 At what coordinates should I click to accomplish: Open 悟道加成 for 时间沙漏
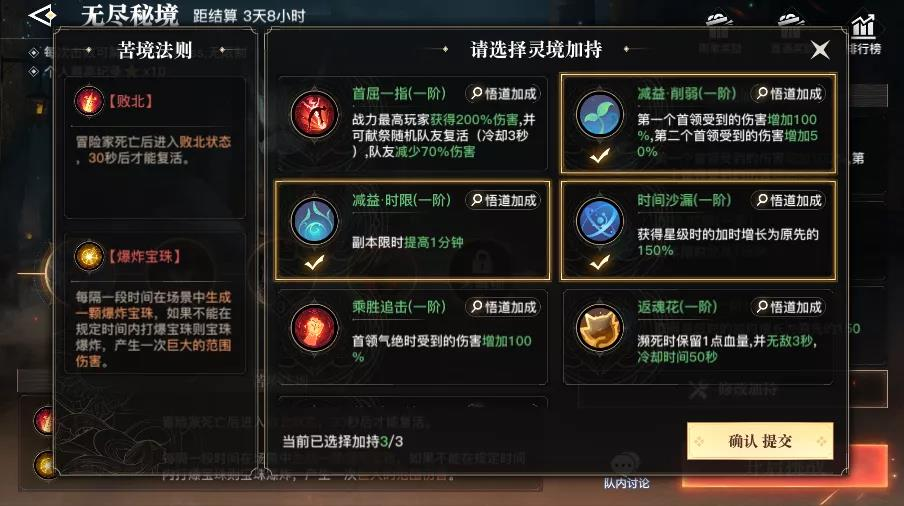coord(789,200)
